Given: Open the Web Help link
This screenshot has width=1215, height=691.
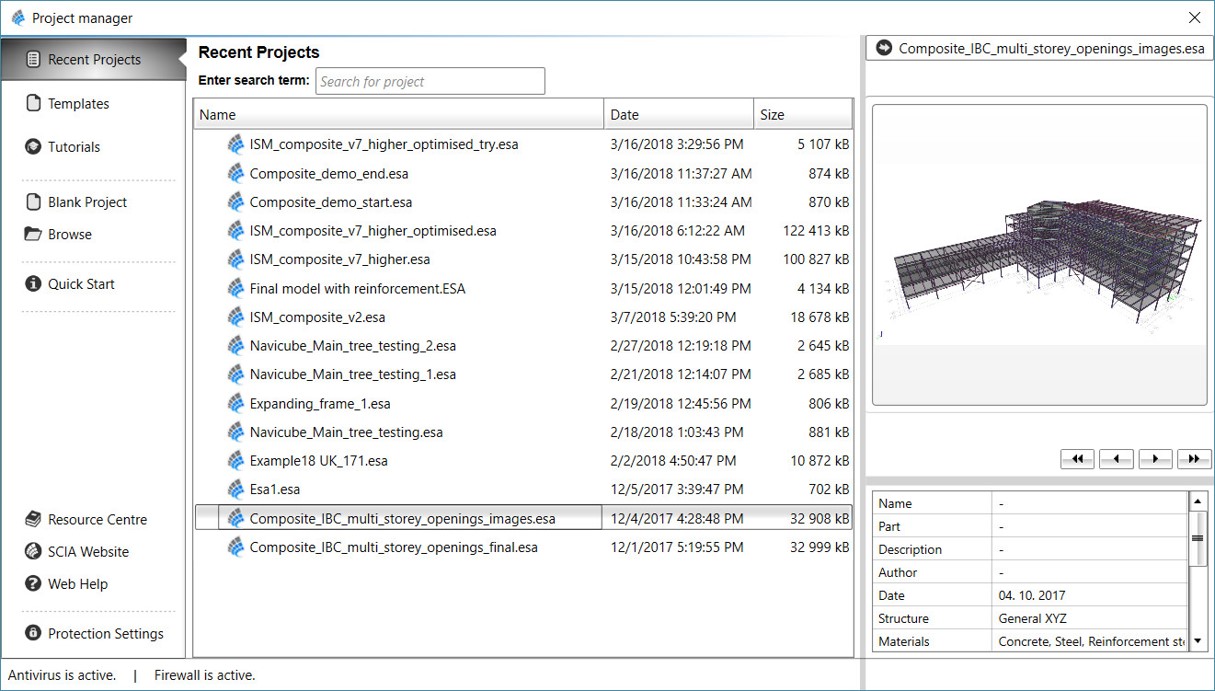Looking at the screenshot, I should point(77,584).
